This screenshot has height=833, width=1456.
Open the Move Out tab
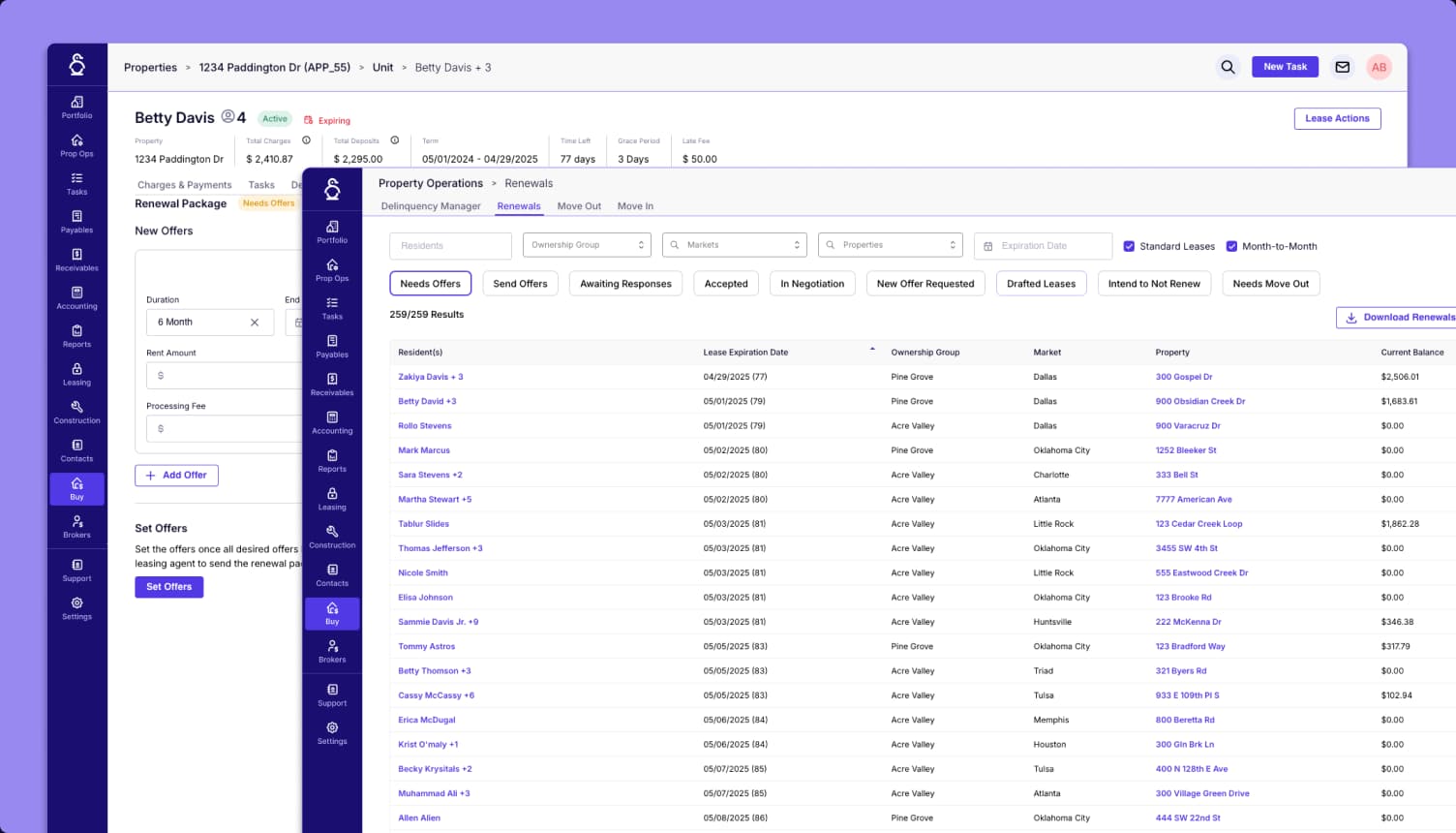click(x=579, y=205)
